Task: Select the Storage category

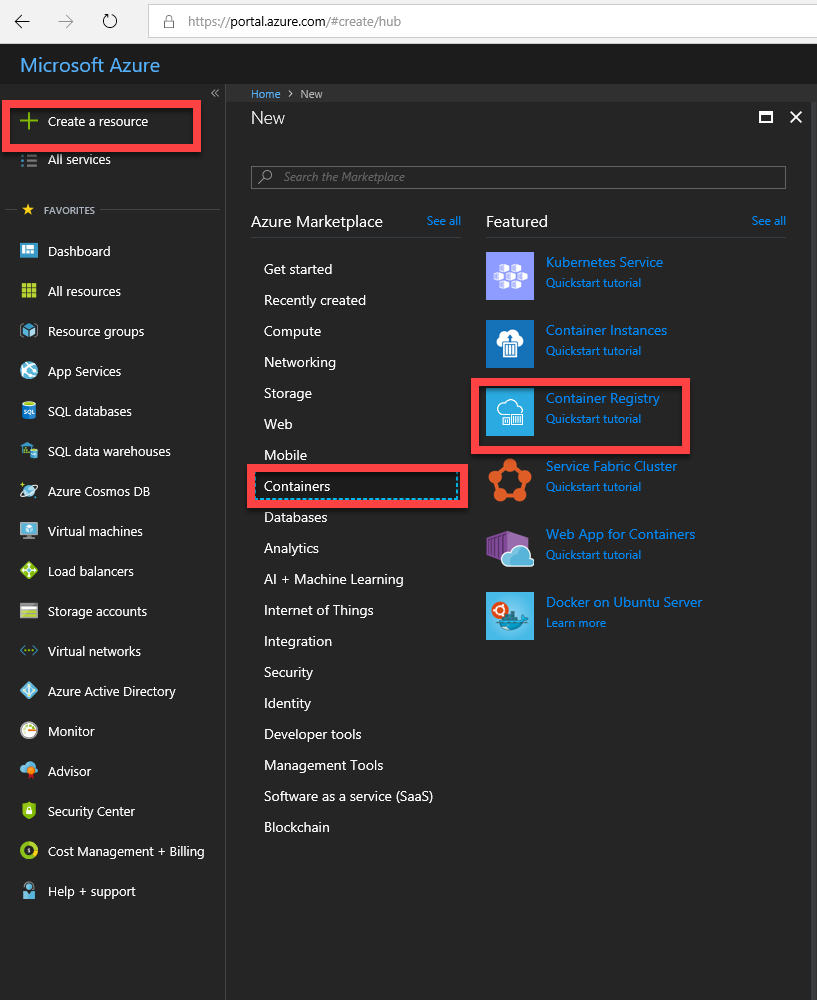Action: tap(288, 393)
